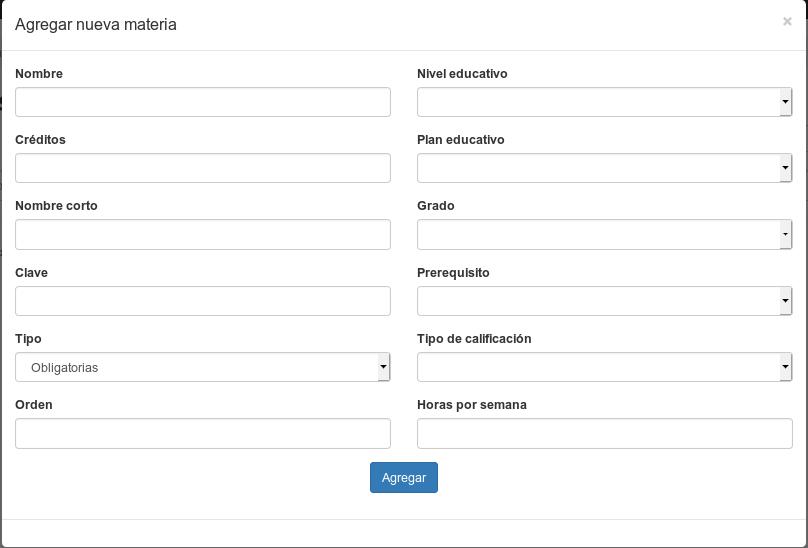This screenshot has width=808, height=548.
Task: Select the Clave input box
Action: [x=203, y=301]
